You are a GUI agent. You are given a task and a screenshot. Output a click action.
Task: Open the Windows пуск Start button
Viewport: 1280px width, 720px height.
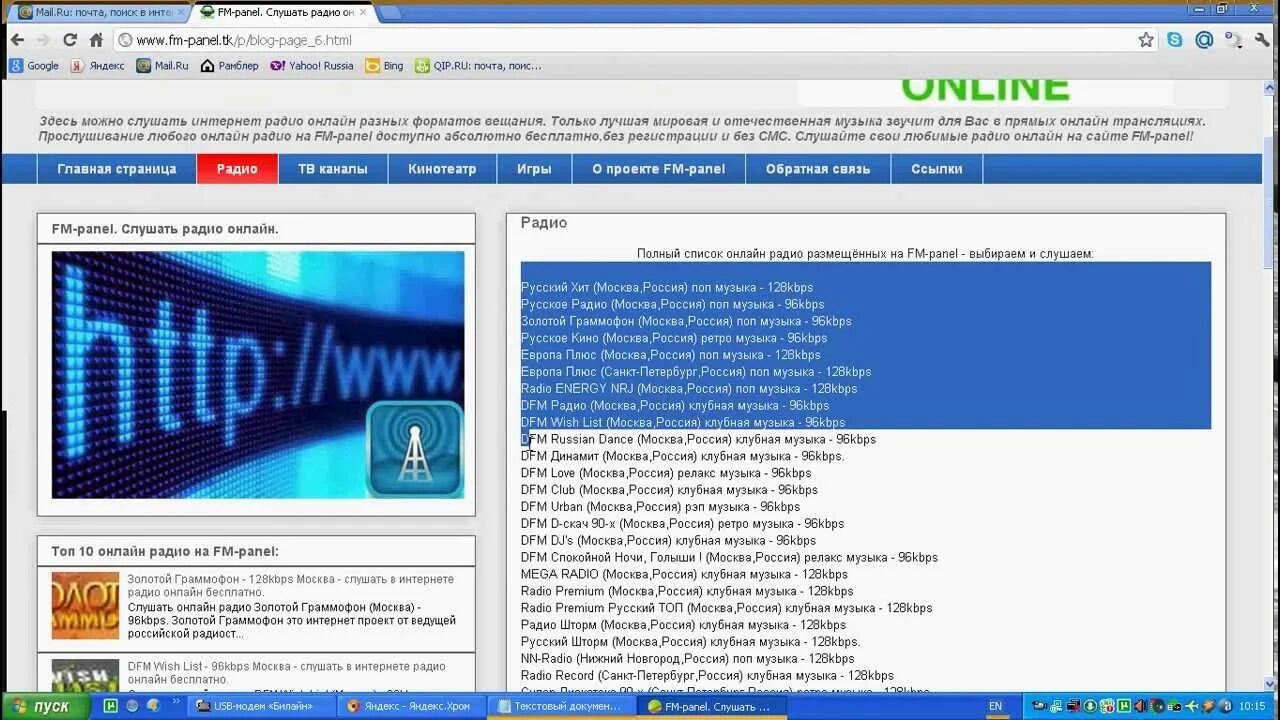45,706
